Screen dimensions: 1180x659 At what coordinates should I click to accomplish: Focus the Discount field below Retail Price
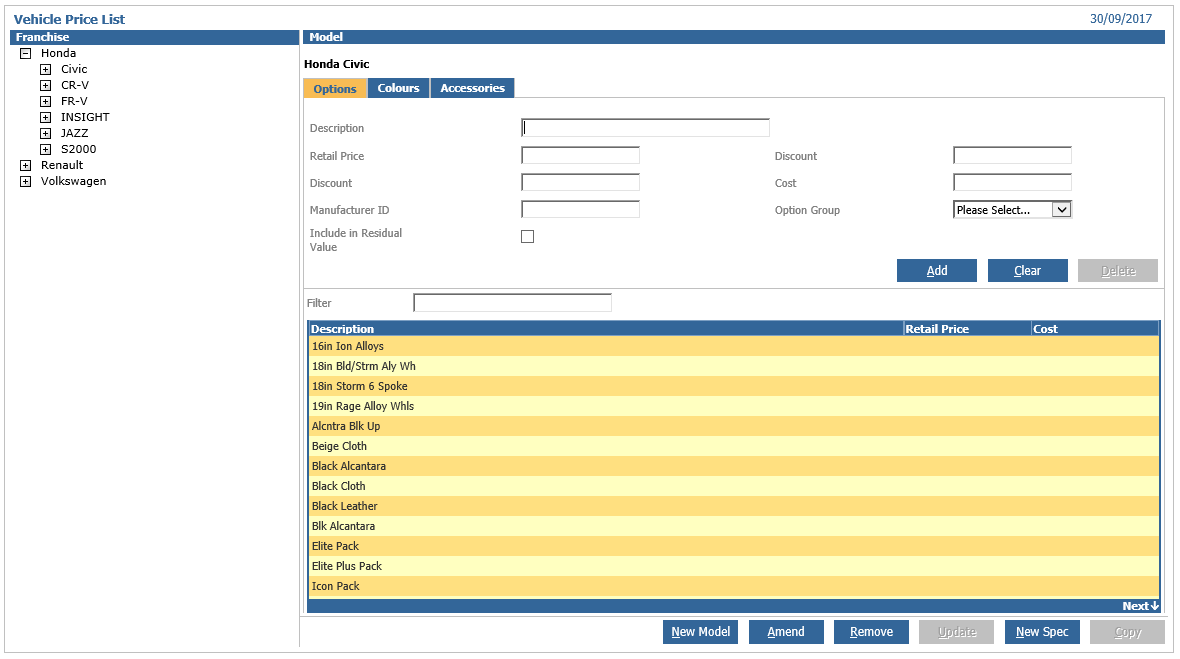point(580,183)
